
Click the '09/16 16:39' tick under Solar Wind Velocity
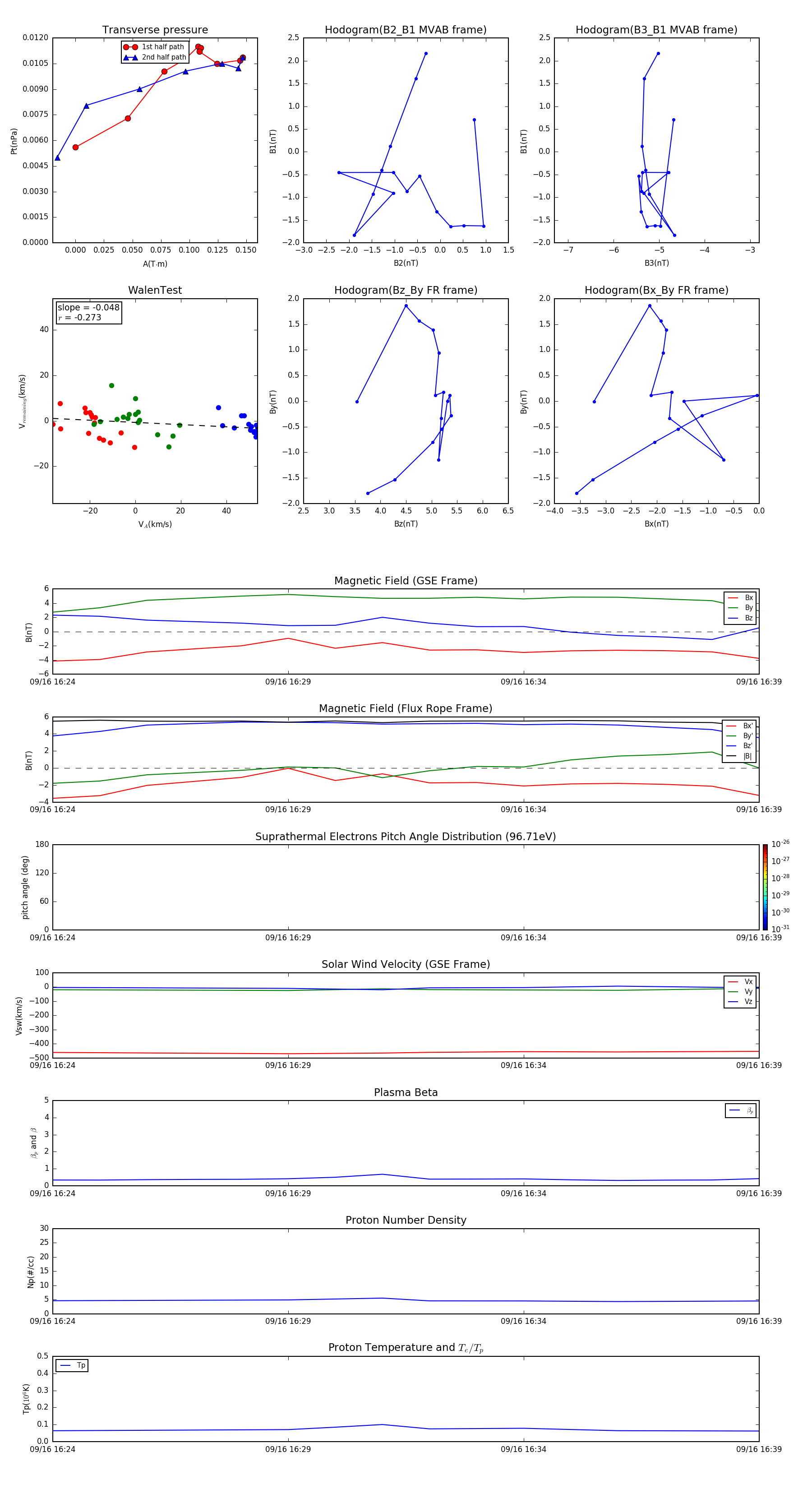(x=759, y=1065)
